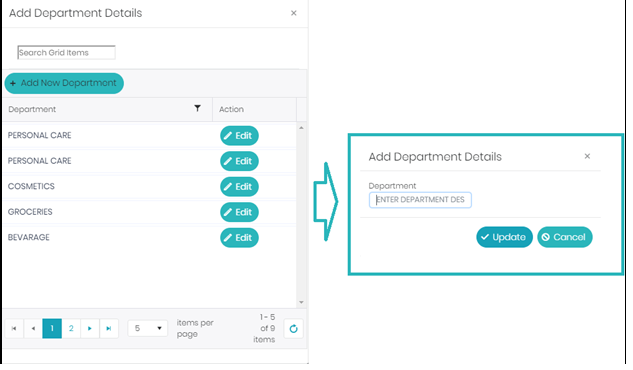Select page 1 in the pager
633x370 pixels.
52,328
